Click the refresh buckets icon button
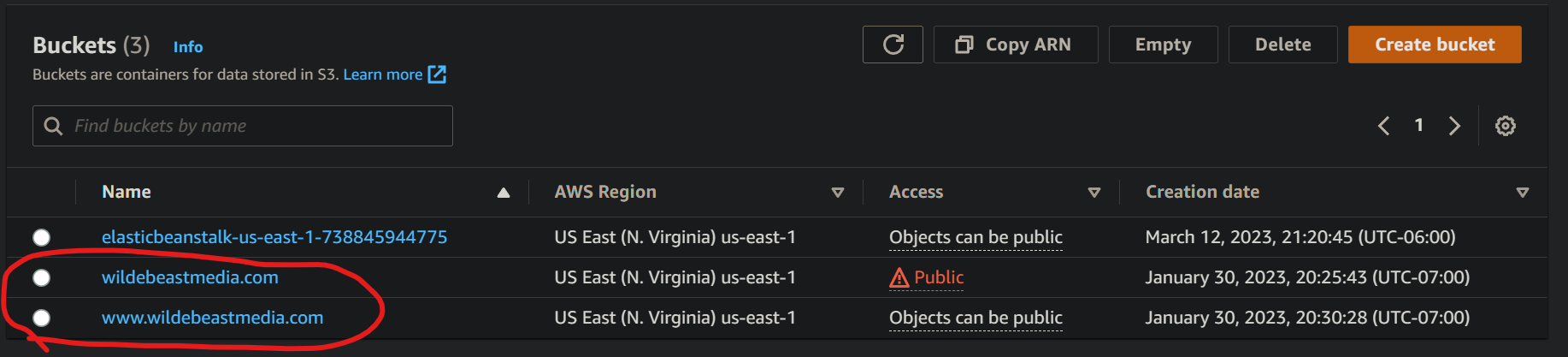The height and width of the screenshot is (357, 1568). coord(893,45)
